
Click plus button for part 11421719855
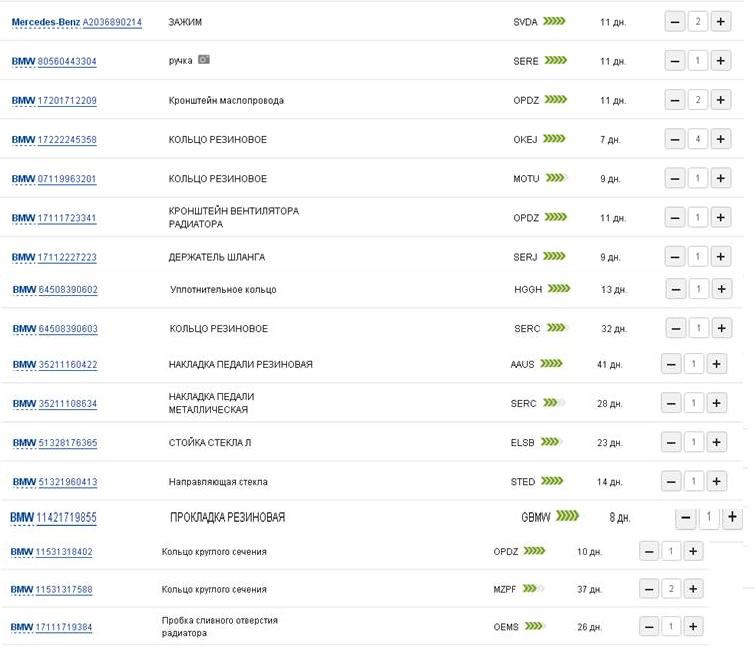(x=732, y=517)
